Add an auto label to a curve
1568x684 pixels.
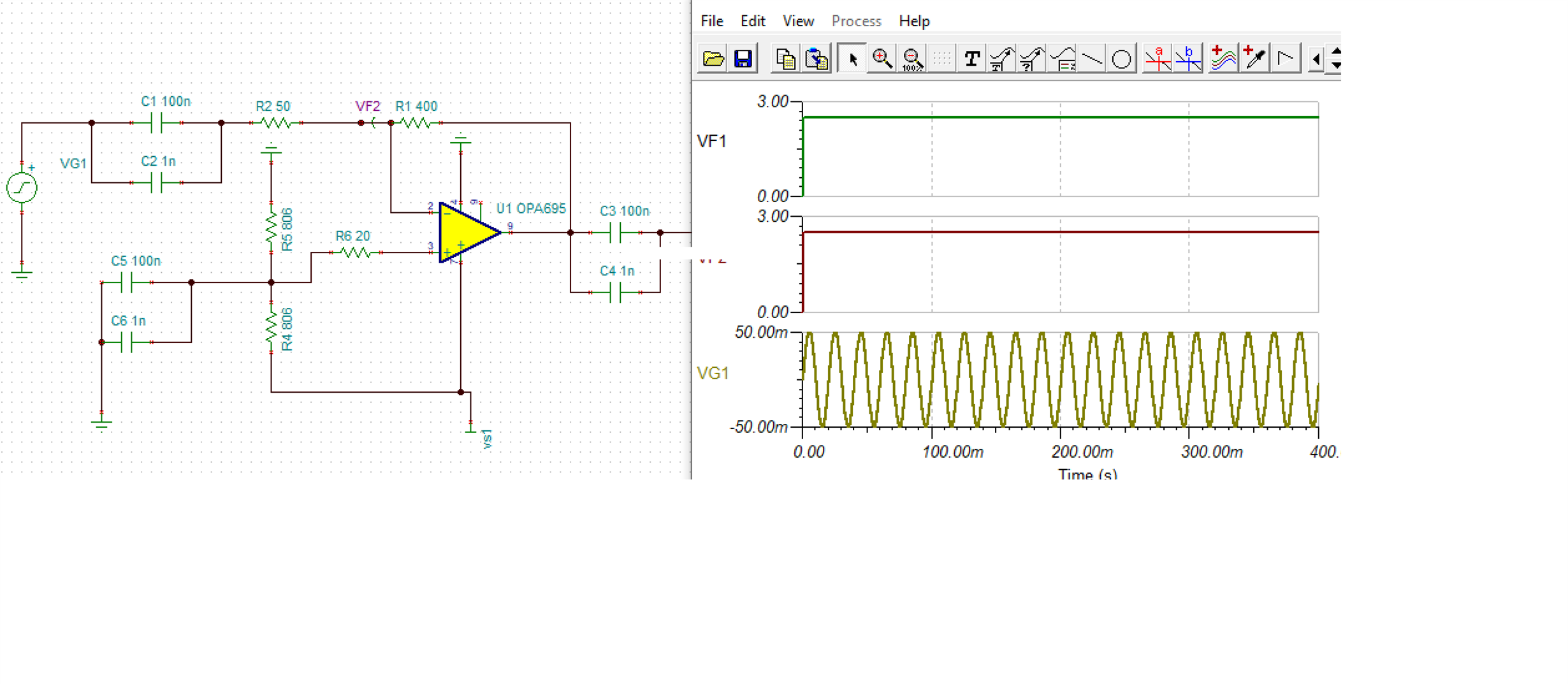pyautogui.click(x=1001, y=59)
